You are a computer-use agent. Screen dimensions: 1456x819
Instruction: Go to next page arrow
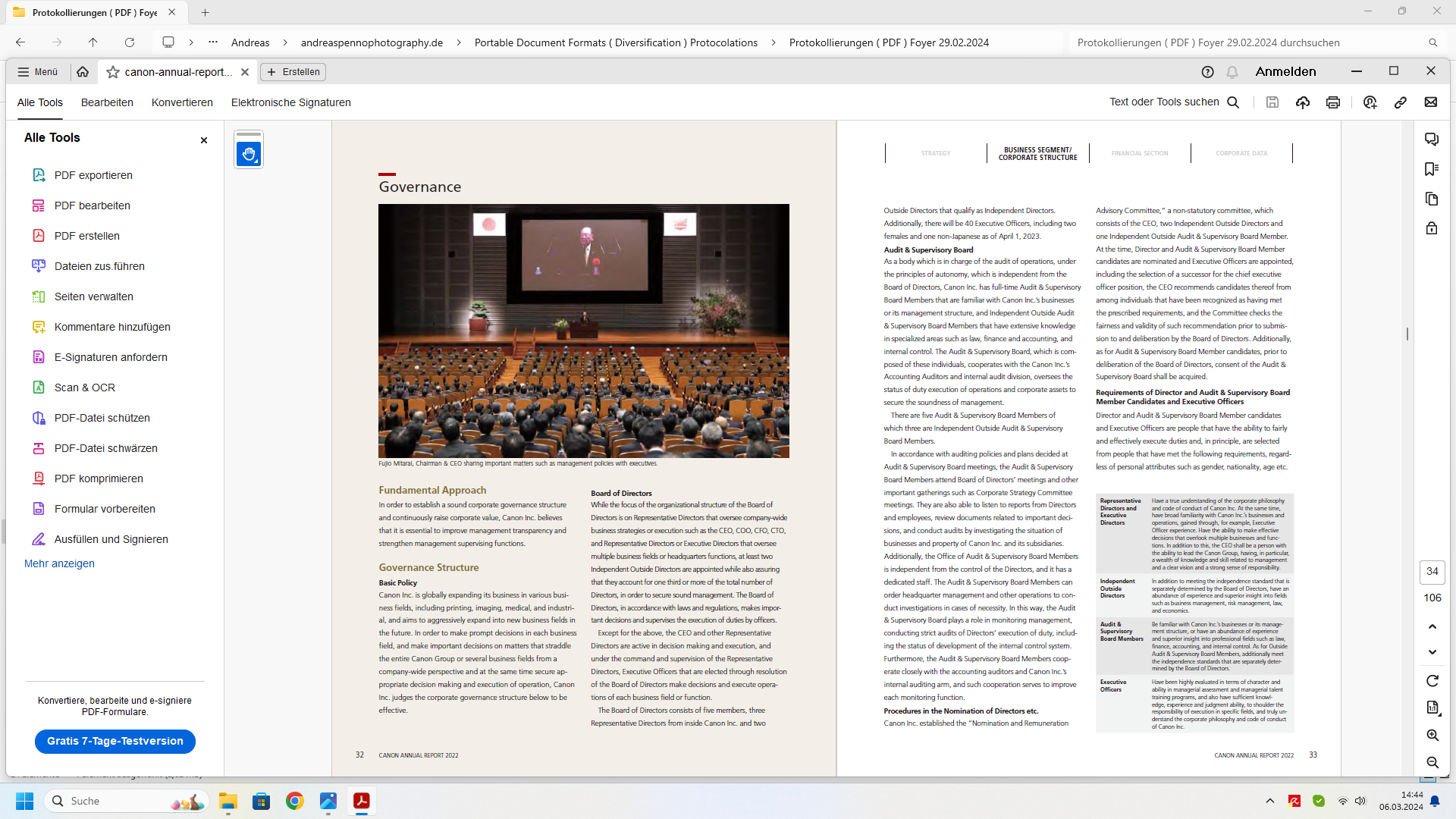(x=1432, y=652)
